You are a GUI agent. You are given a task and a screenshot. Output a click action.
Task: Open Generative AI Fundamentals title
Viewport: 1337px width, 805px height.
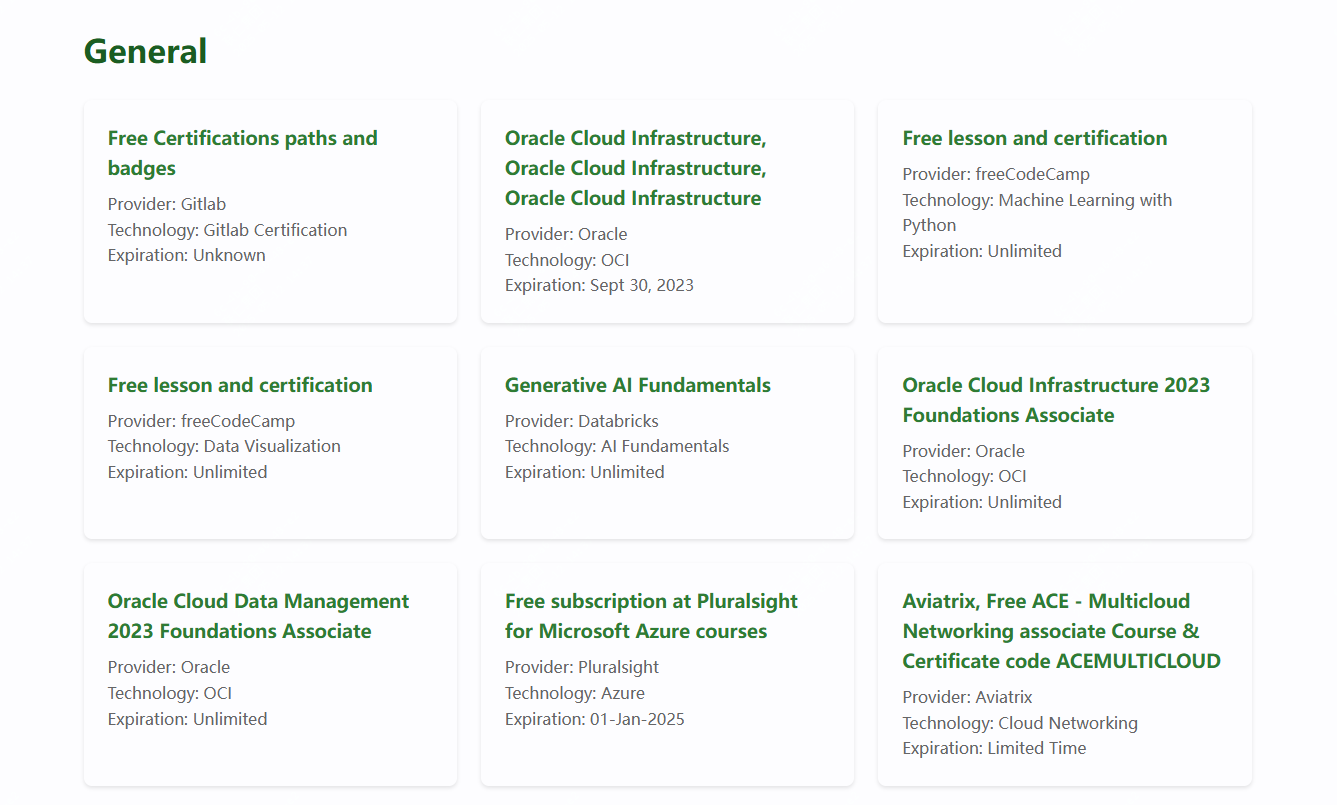(637, 385)
